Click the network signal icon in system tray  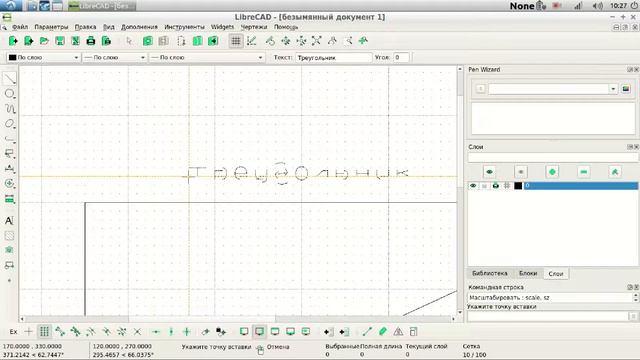(x=578, y=6)
